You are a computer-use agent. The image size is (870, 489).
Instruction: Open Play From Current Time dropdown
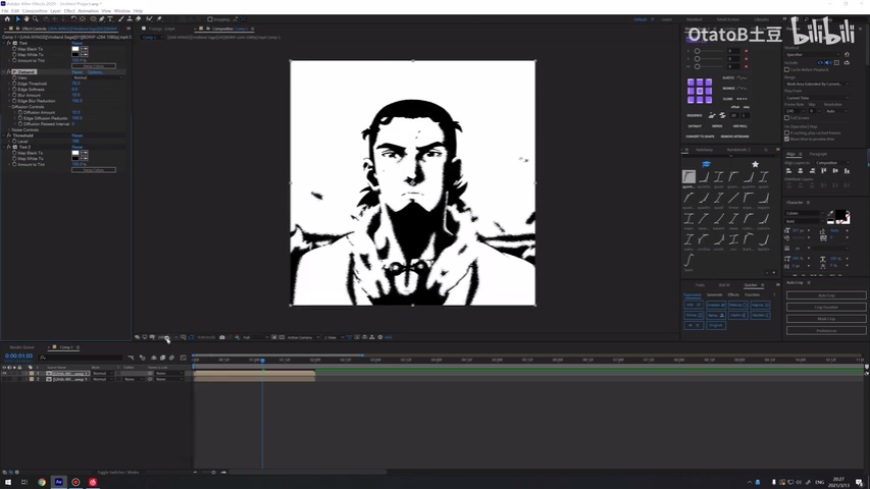(x=817, y=98)
